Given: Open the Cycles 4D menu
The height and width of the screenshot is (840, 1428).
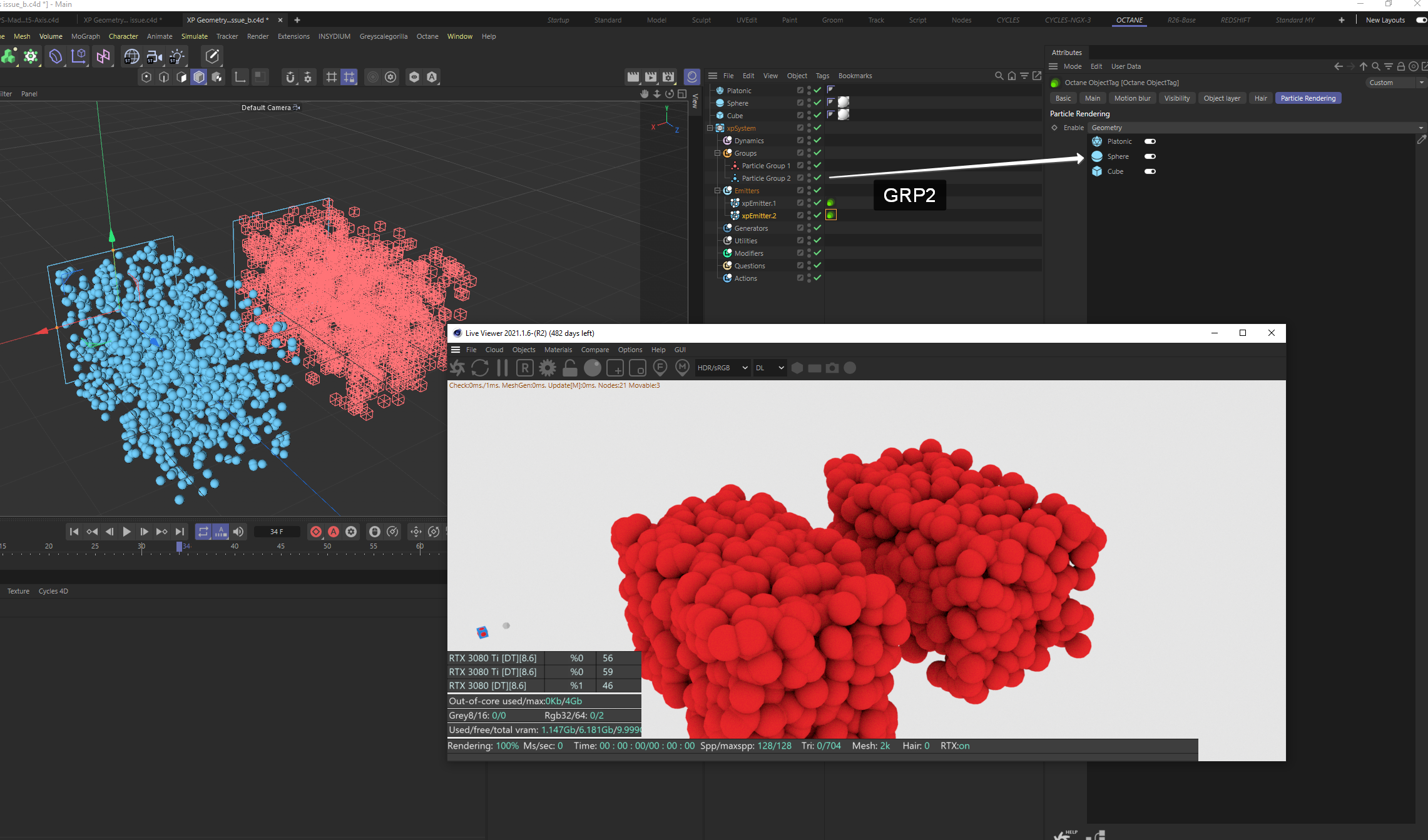Looking at the screenshot, I should coord(53,591).
